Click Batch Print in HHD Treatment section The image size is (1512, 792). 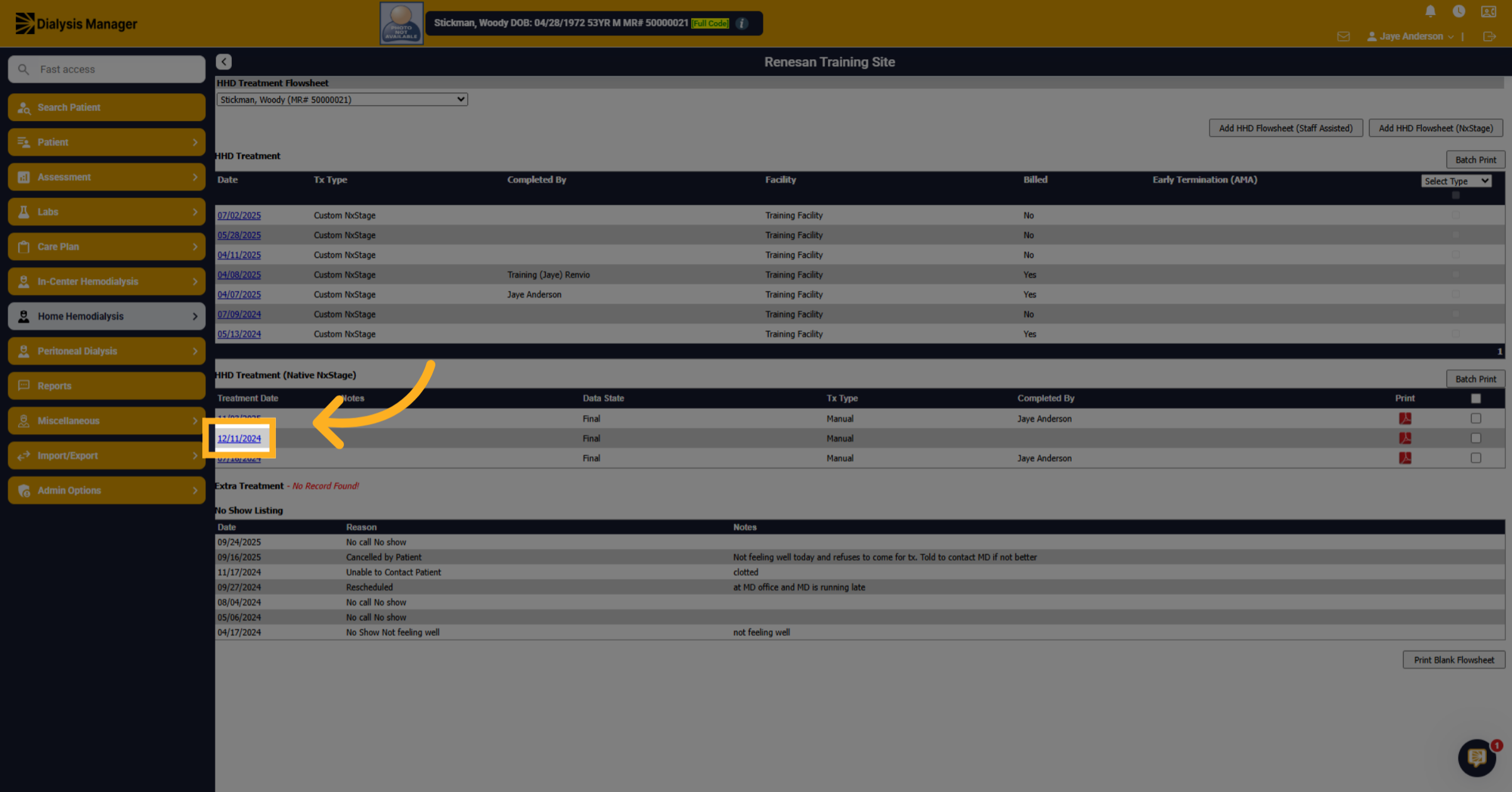pos(1475,159)
